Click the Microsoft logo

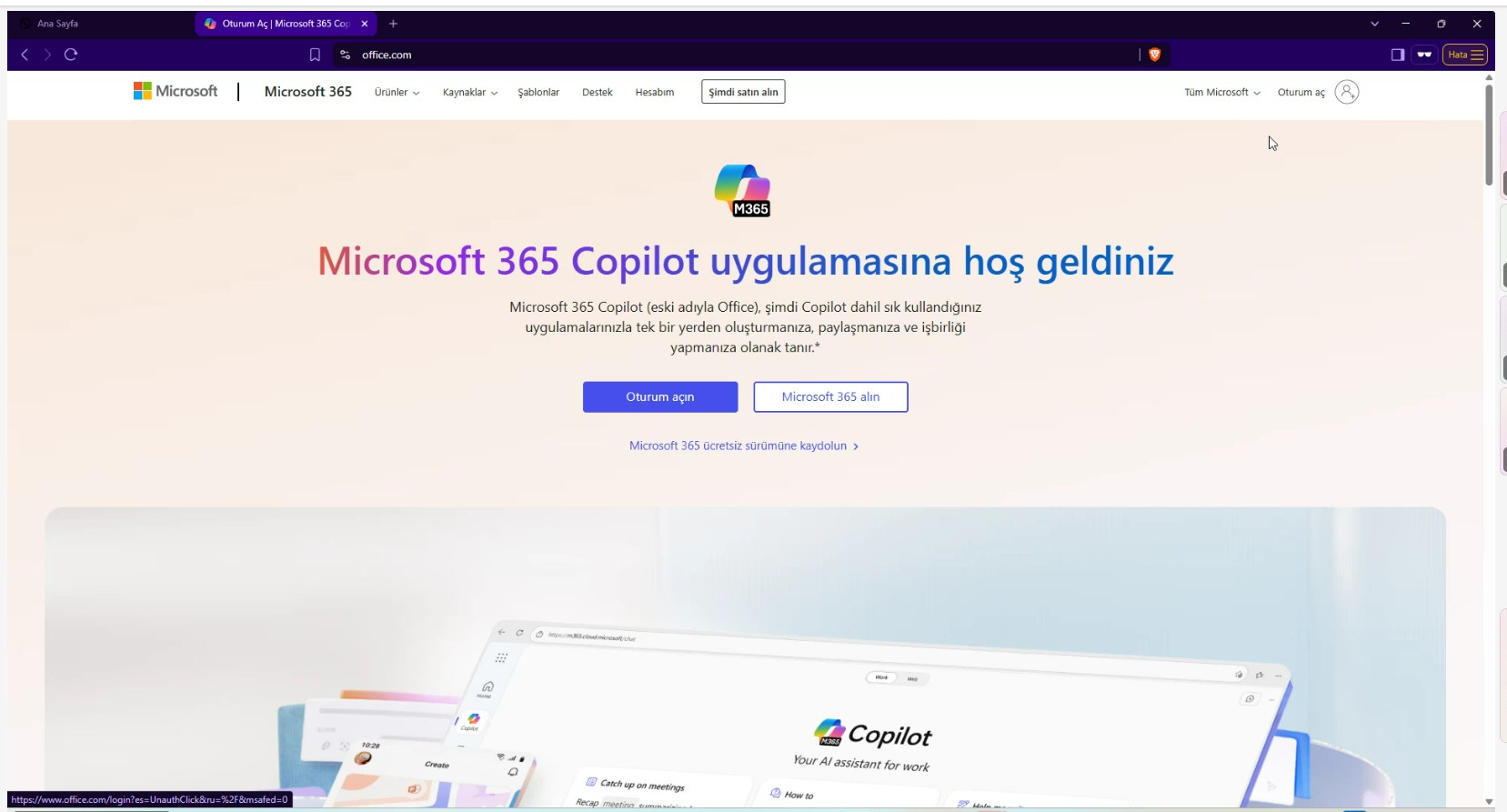(x=176, y=91)
